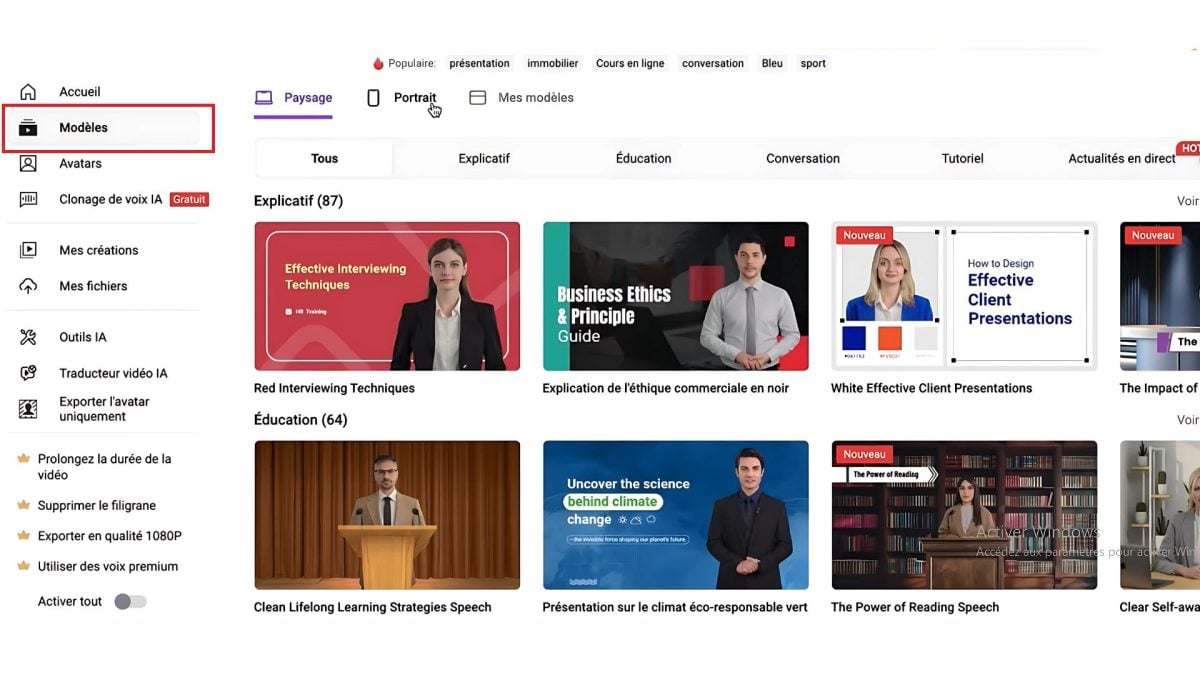Enable the Activer tout toggle
The height and width of the screenshot is (675, 1200).
[x=130, y=601]
